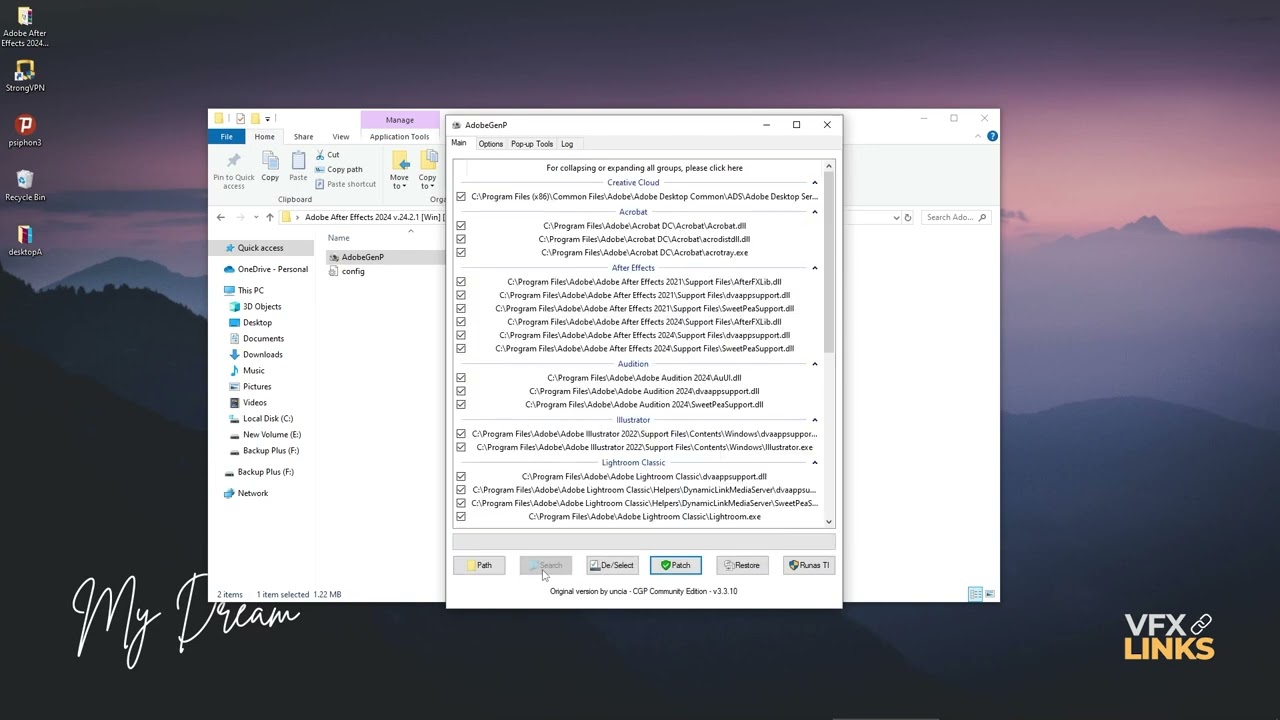1280x720 pixels.
Task: Select 3D Objects in navigation pane
Action: tap(255, 307)
